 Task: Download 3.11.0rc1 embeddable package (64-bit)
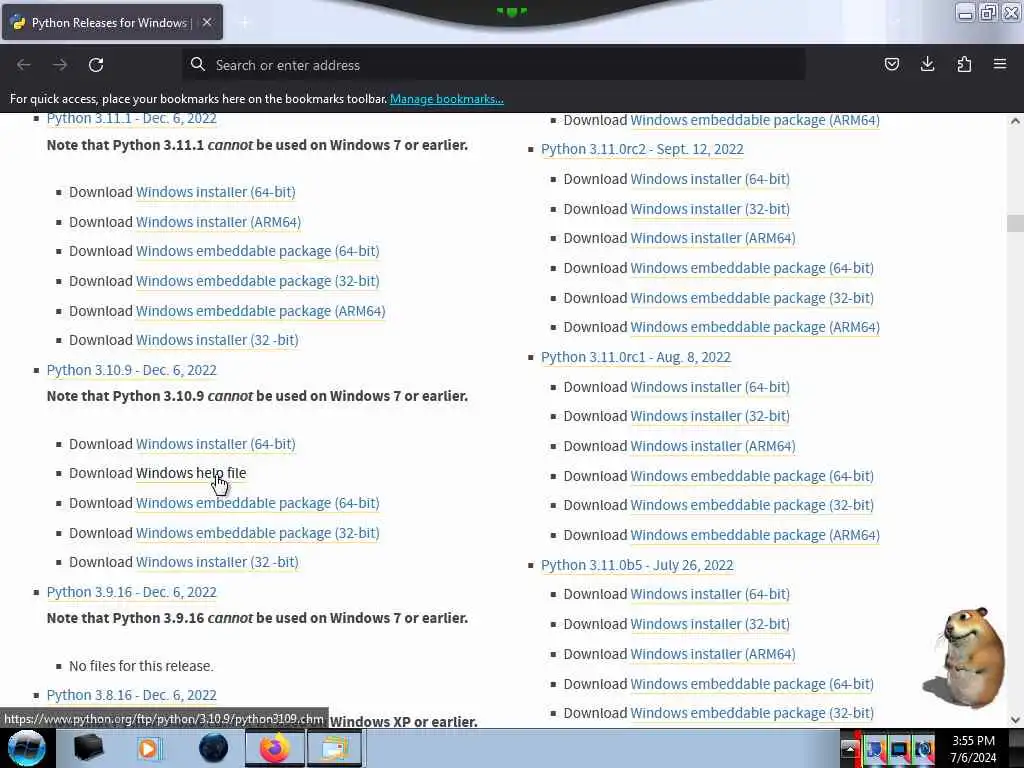pos(752,476)
